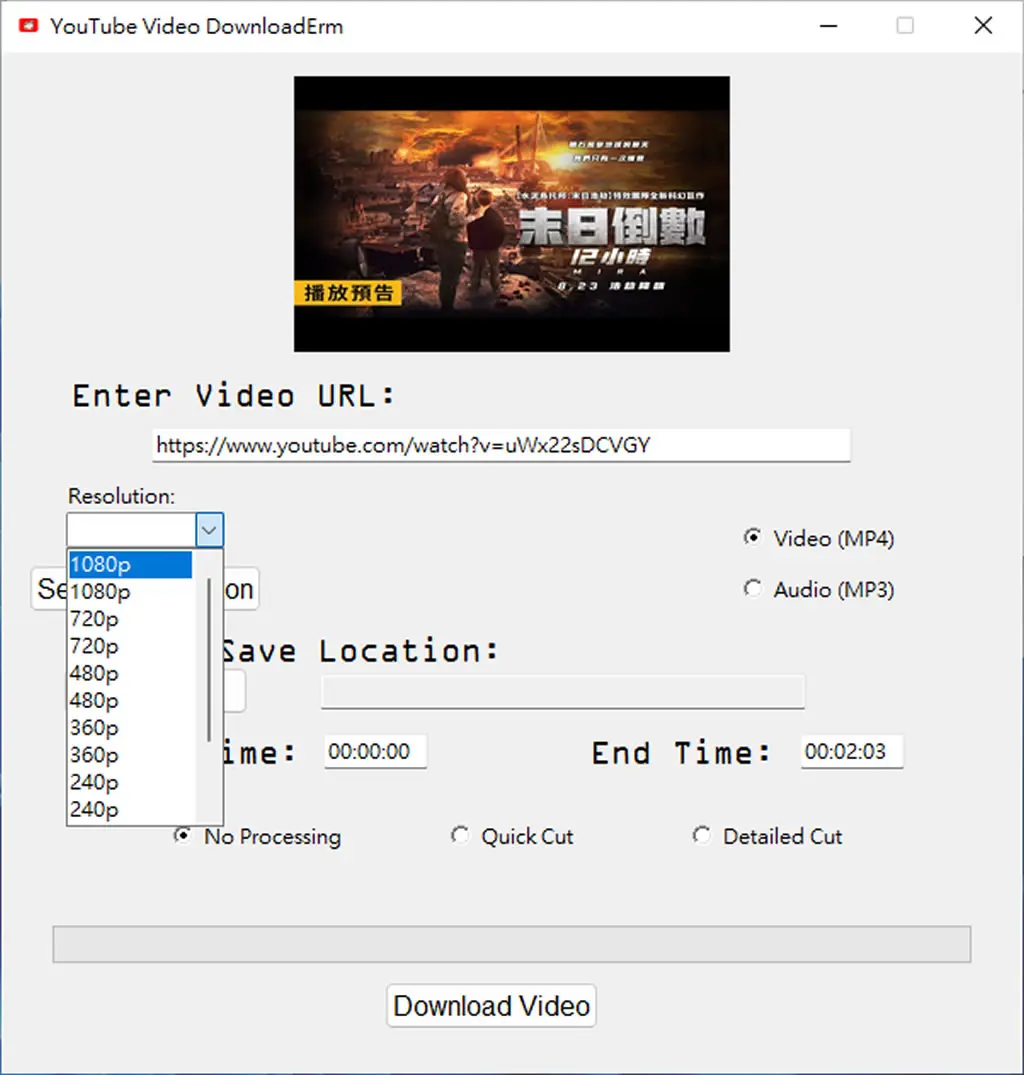Click the start time field showing 00:00:00
The image size is (1024, 1075).
(x=375, y=751)
